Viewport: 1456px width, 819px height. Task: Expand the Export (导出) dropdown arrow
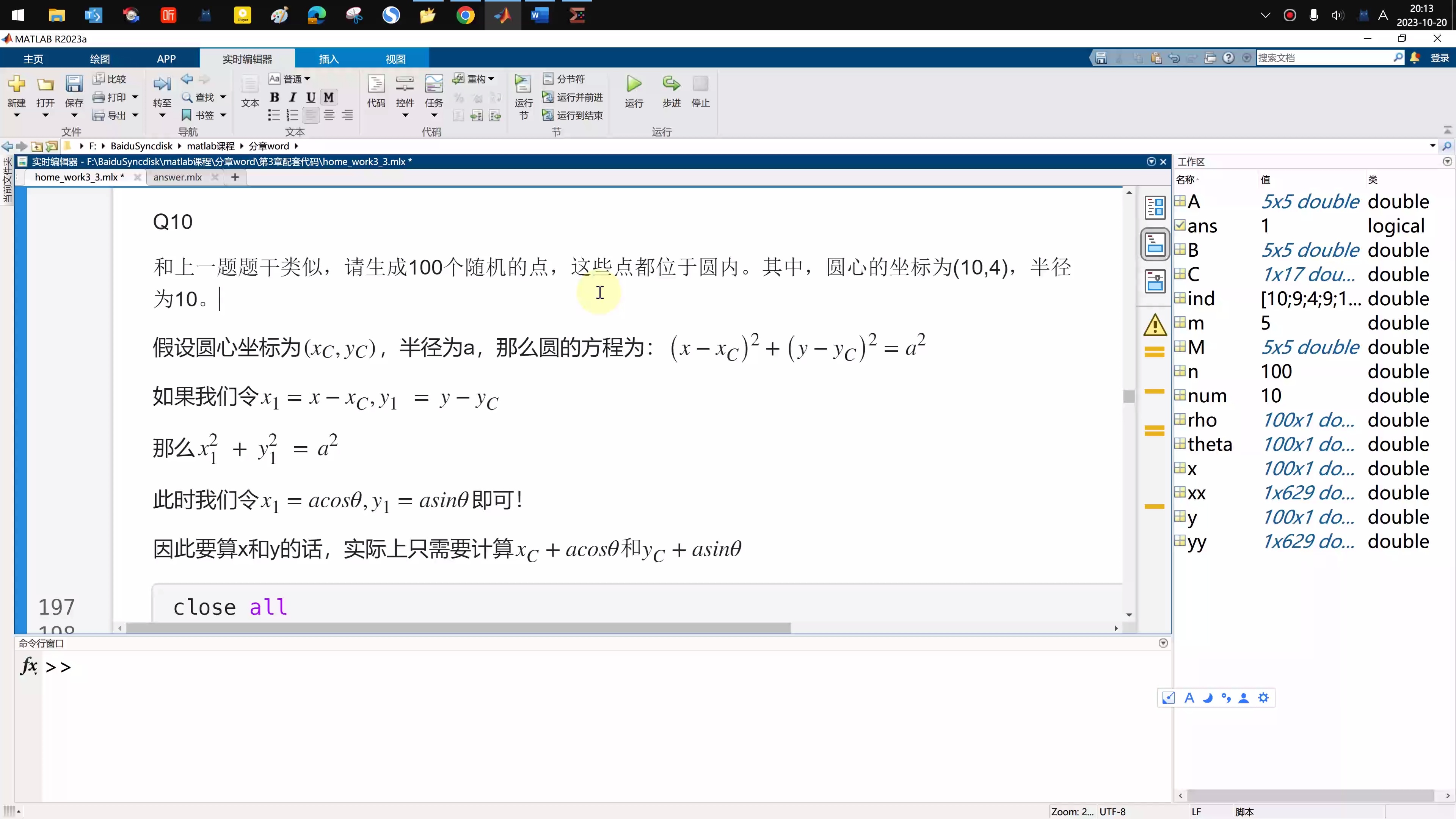[x=135, y=115]
